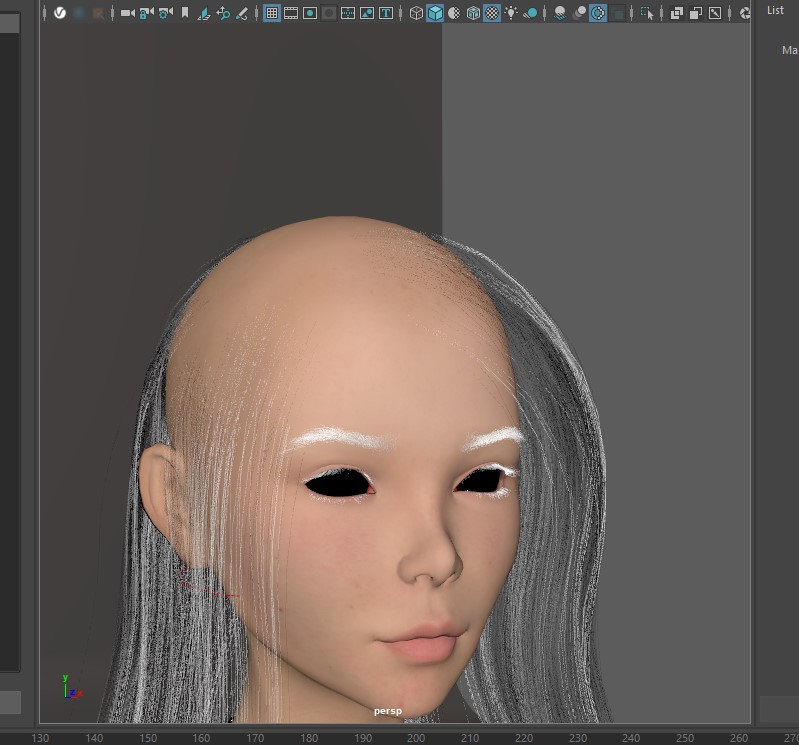Open the List menu
799x745 pixels.
(x=776, y=10)
